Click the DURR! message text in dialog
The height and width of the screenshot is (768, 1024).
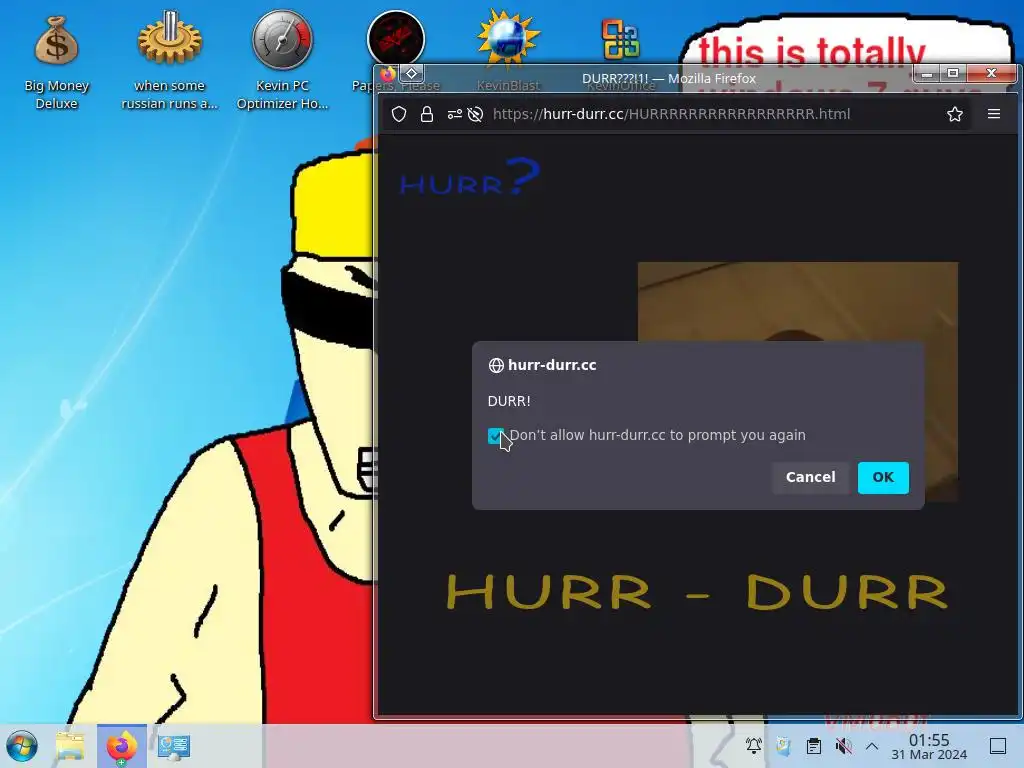click(x=509, y=401)
